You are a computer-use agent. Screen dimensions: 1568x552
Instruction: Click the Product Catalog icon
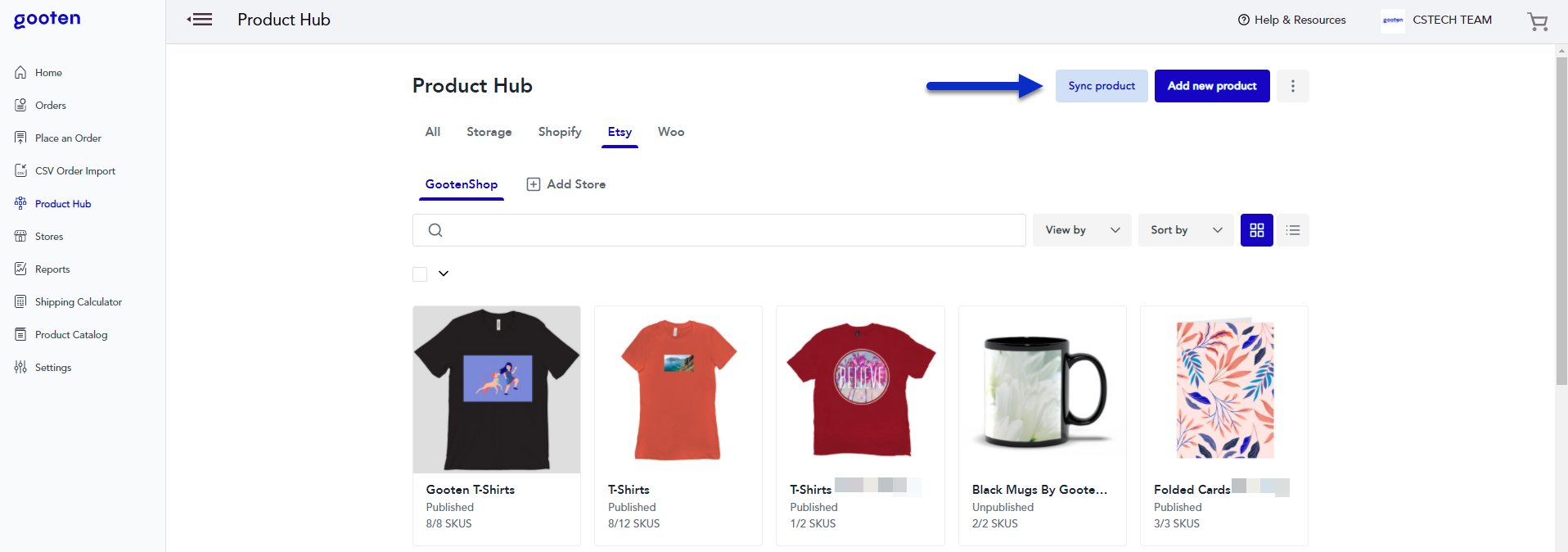(20, 334)
